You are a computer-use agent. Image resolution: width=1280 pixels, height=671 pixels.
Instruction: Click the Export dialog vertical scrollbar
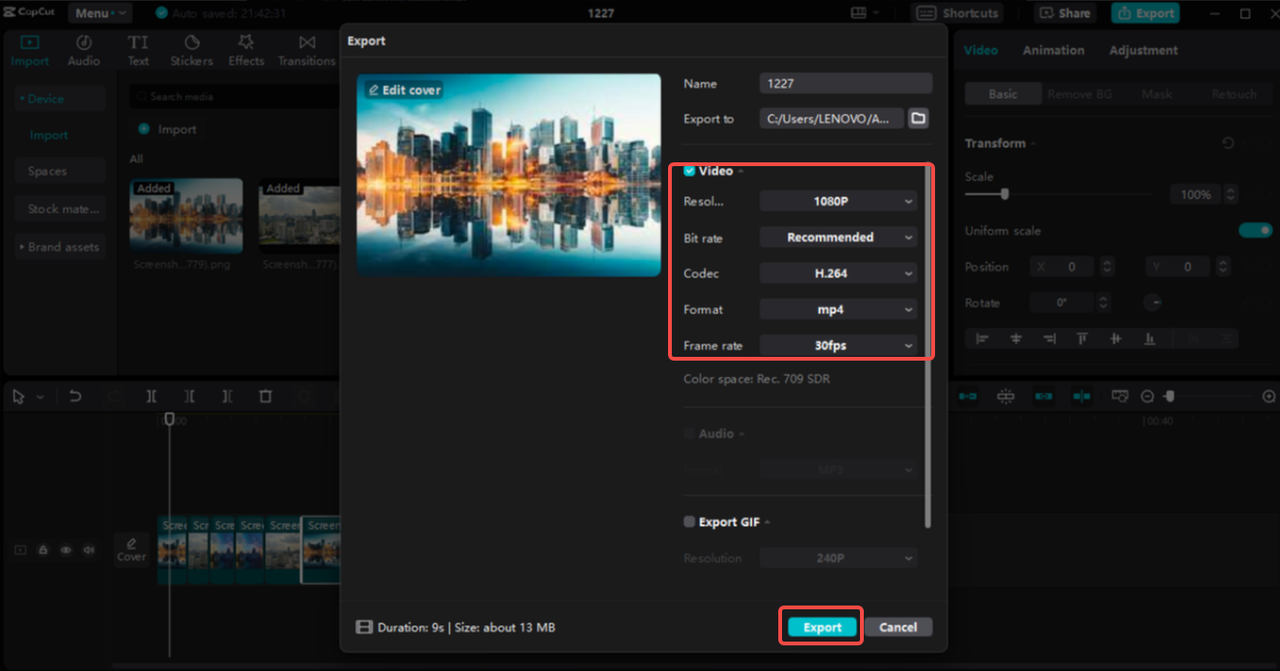928,347
